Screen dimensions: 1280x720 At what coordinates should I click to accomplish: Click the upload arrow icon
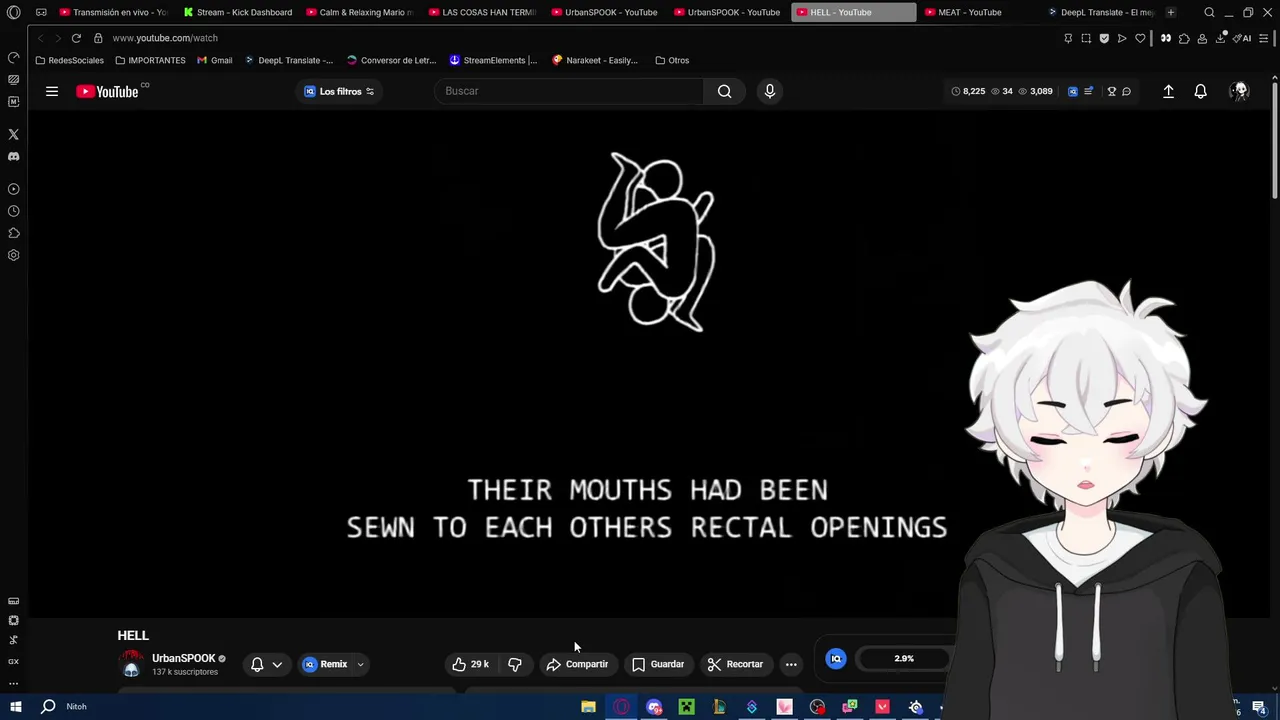pyautogui.click(x=1168, y=91)
